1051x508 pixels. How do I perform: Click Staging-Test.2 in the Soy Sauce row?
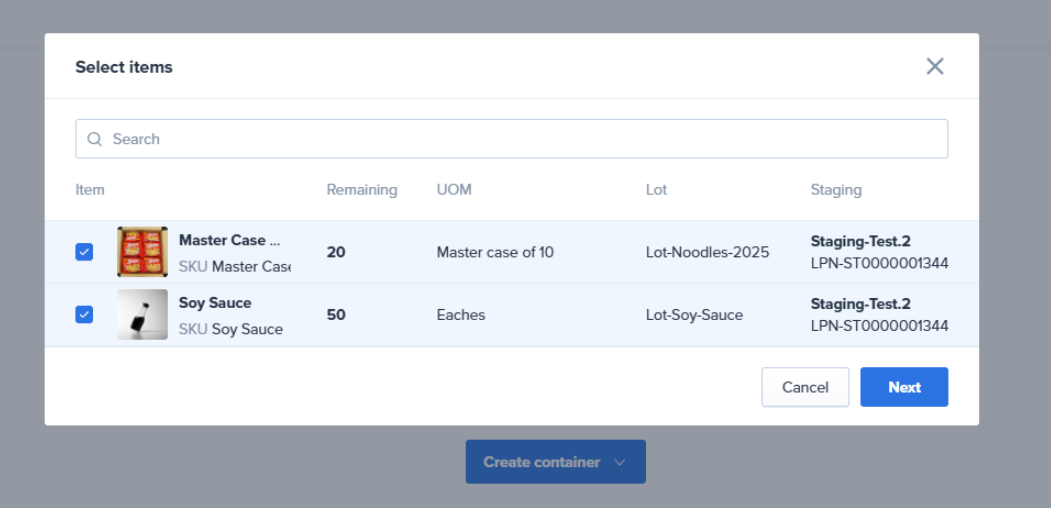[860, 304]
